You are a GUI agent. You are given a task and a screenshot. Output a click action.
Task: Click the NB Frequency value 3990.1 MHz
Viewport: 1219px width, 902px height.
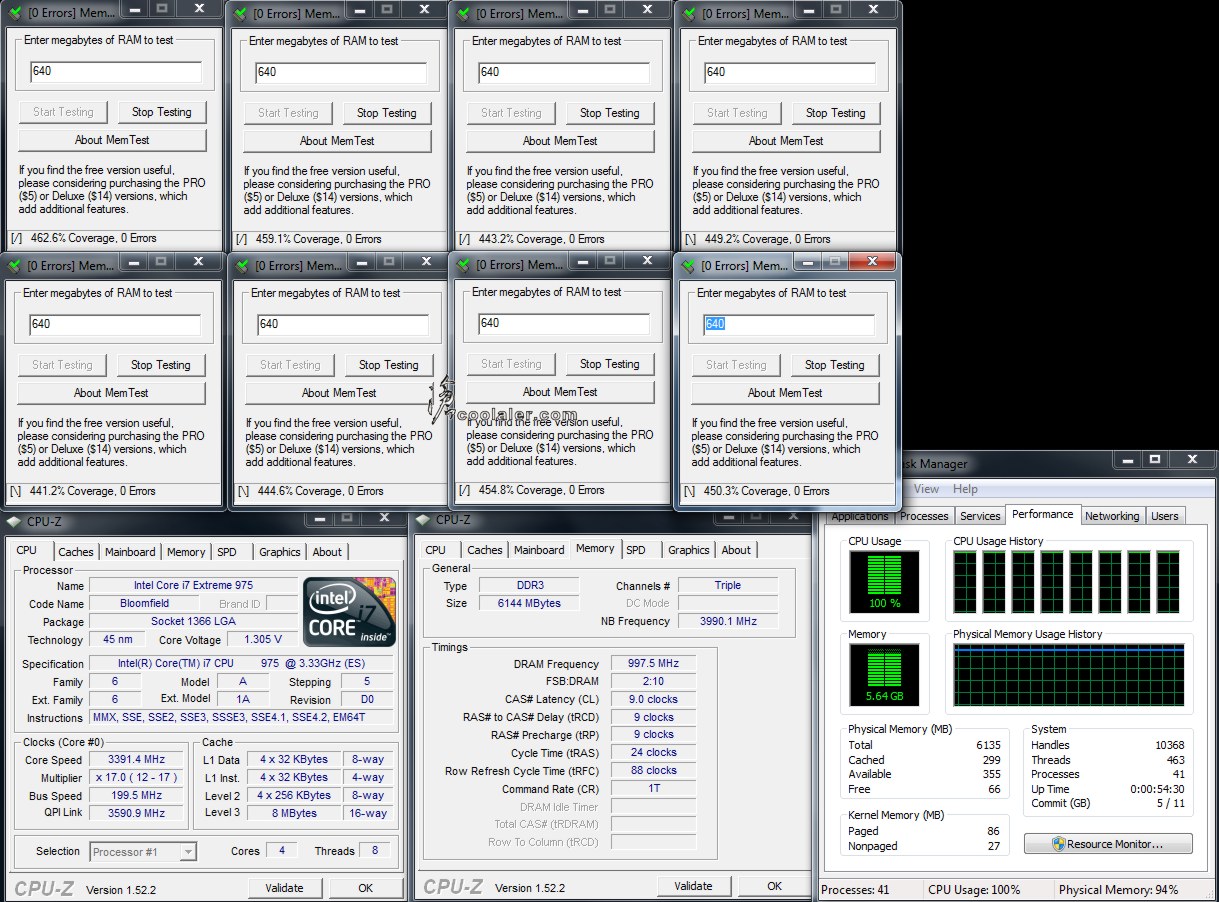727,621
